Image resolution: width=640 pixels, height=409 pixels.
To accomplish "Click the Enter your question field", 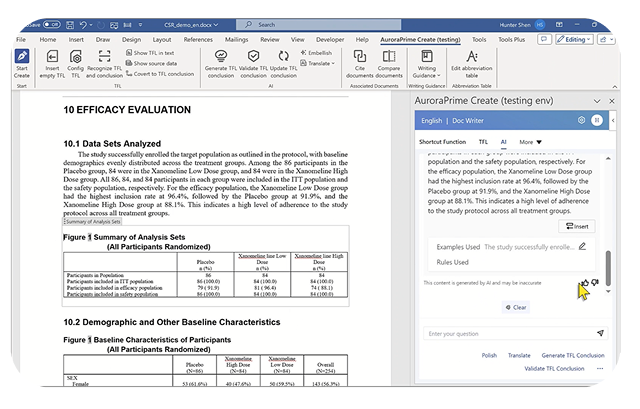I will tap(516, 333).
